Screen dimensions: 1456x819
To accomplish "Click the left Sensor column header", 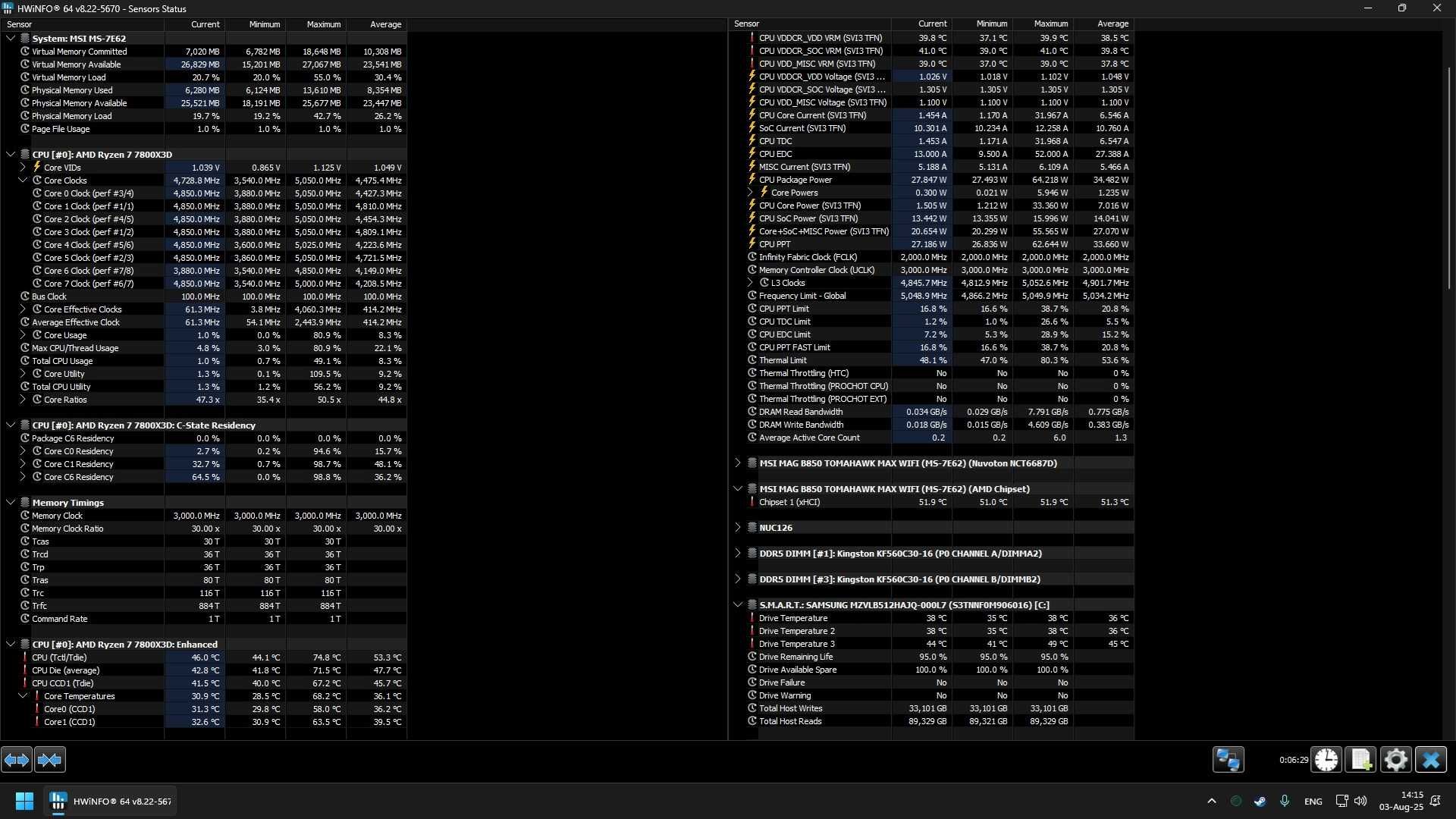I will tap(82, 24).
